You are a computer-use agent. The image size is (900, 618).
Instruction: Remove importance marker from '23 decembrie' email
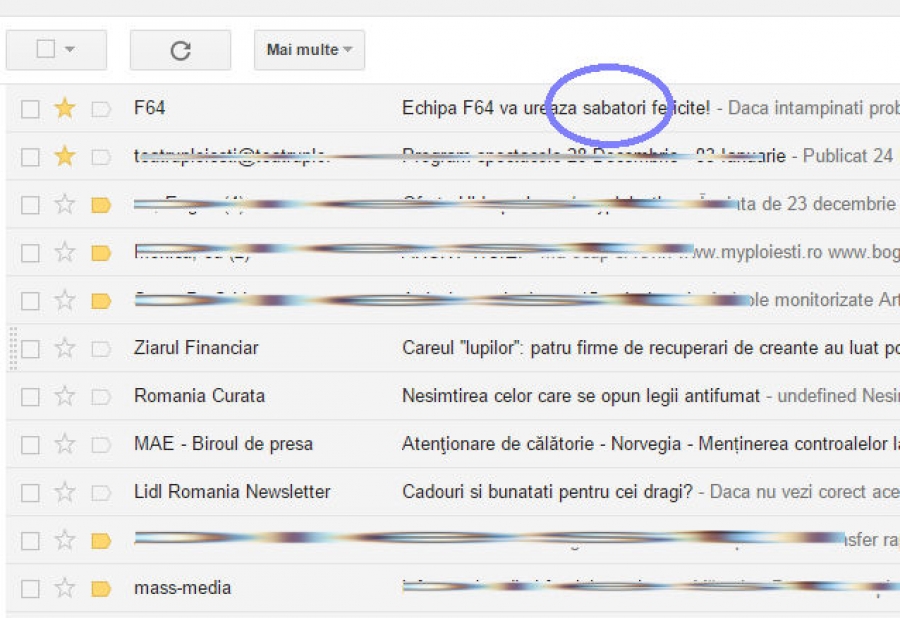[101, 205]
